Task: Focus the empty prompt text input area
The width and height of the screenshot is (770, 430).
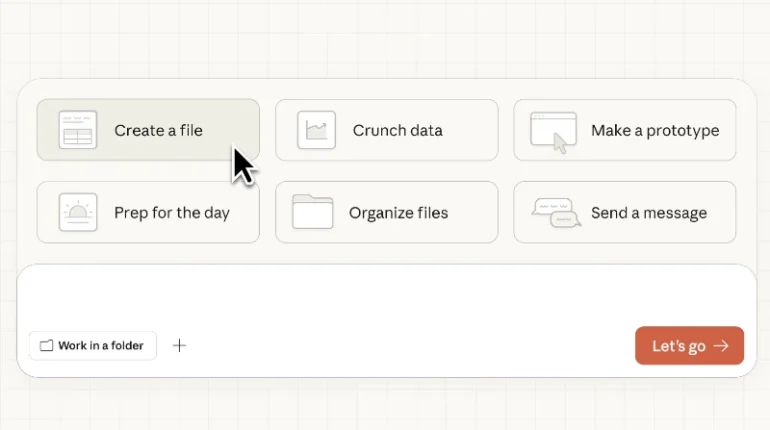Action: 386,292
